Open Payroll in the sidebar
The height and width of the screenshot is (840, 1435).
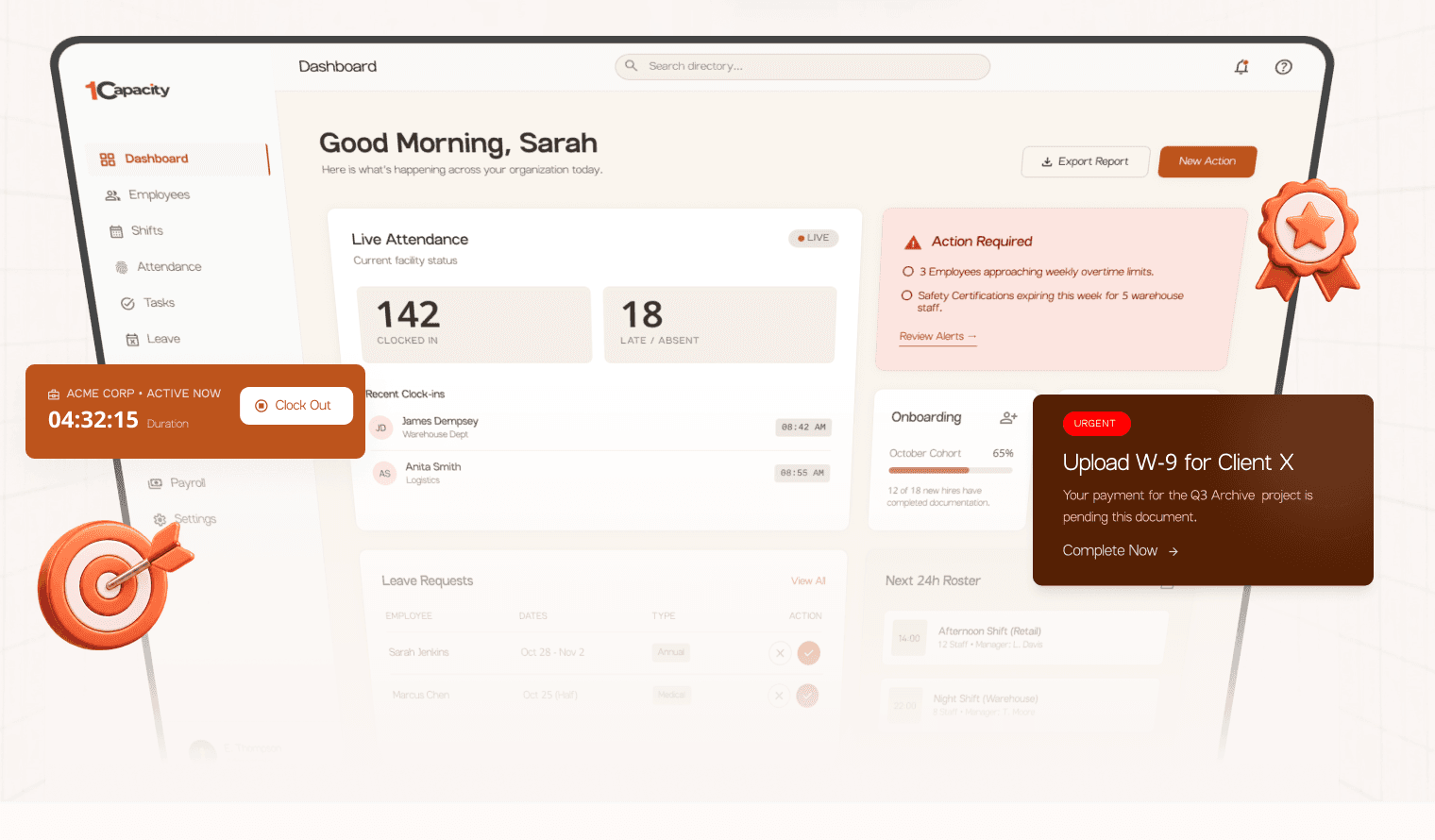188,483
